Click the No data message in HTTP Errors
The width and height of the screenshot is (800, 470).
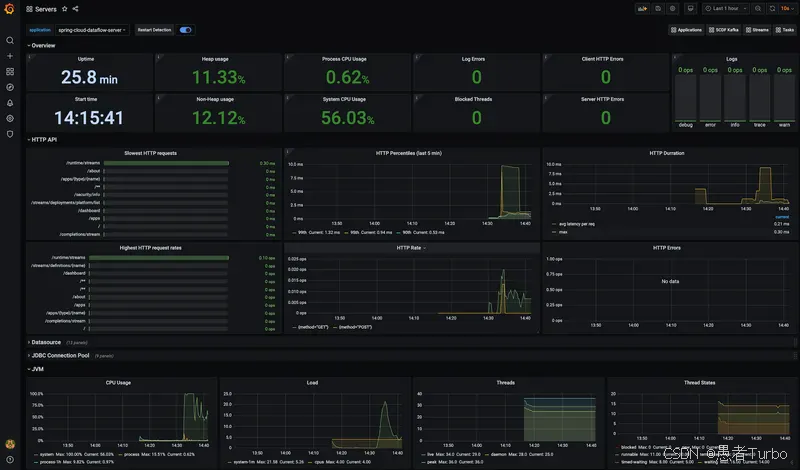[670, 281]
